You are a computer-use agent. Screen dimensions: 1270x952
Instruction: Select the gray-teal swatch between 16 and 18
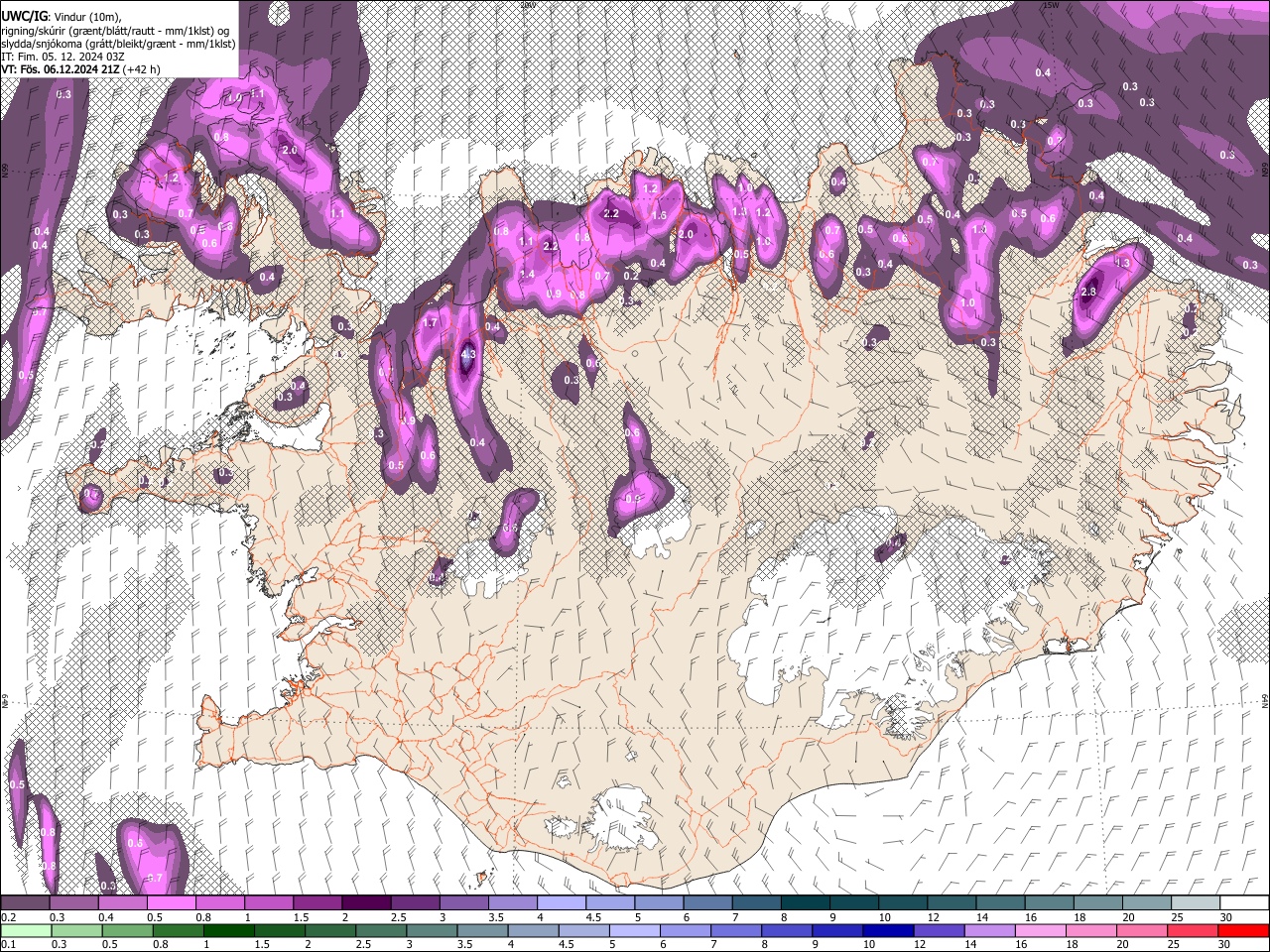click(x=1050, y=903)
